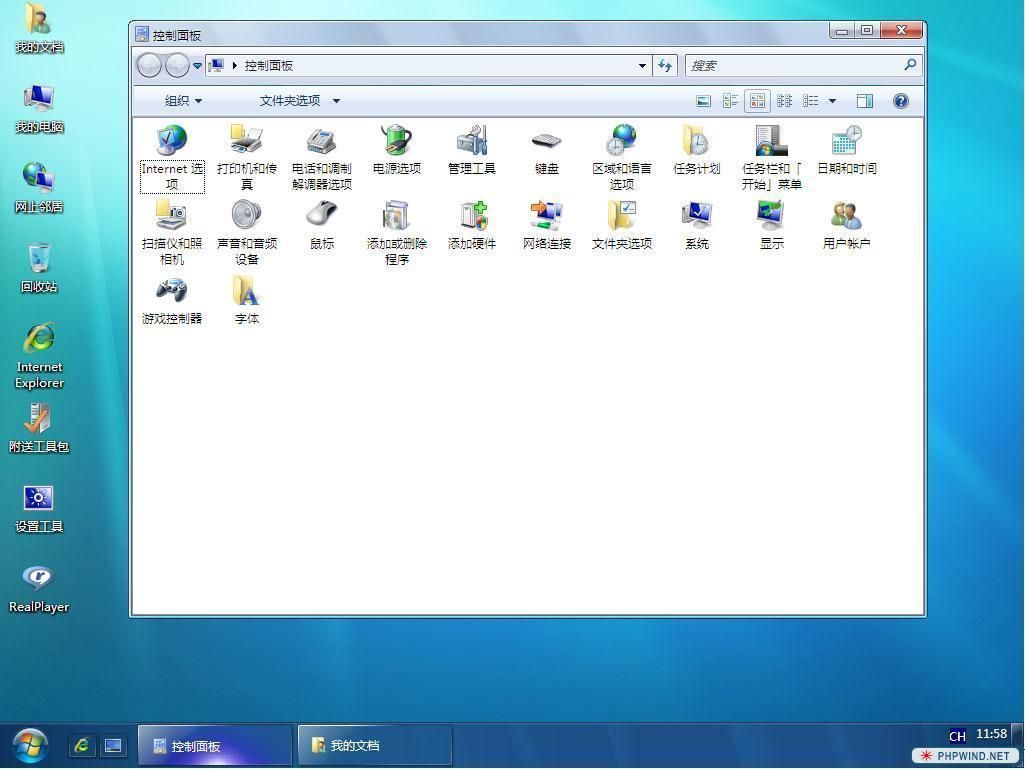
Task: Switch to 控制面板 taskbar button
Action: pos(215,745)
